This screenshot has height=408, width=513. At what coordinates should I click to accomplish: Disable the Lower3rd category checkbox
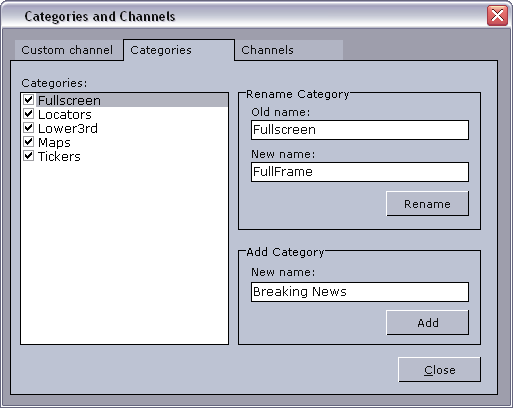coord(29,128)
